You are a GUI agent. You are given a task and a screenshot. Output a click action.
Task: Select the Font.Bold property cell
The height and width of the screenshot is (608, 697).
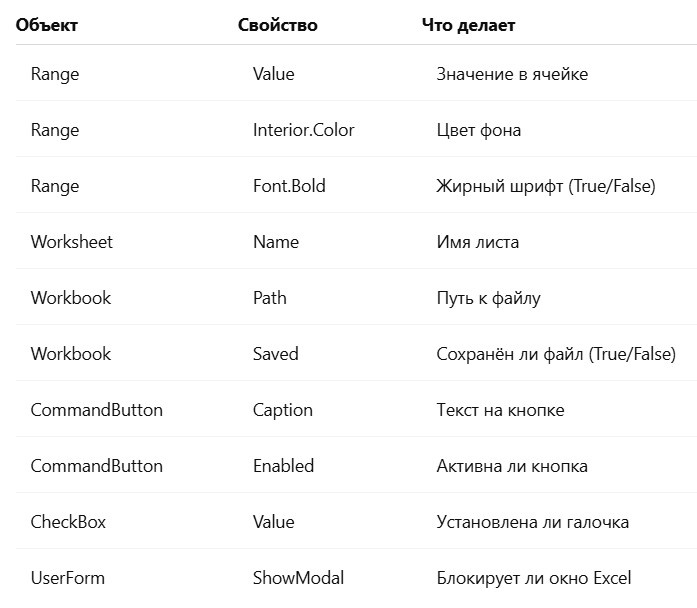(x=289, y=186)
